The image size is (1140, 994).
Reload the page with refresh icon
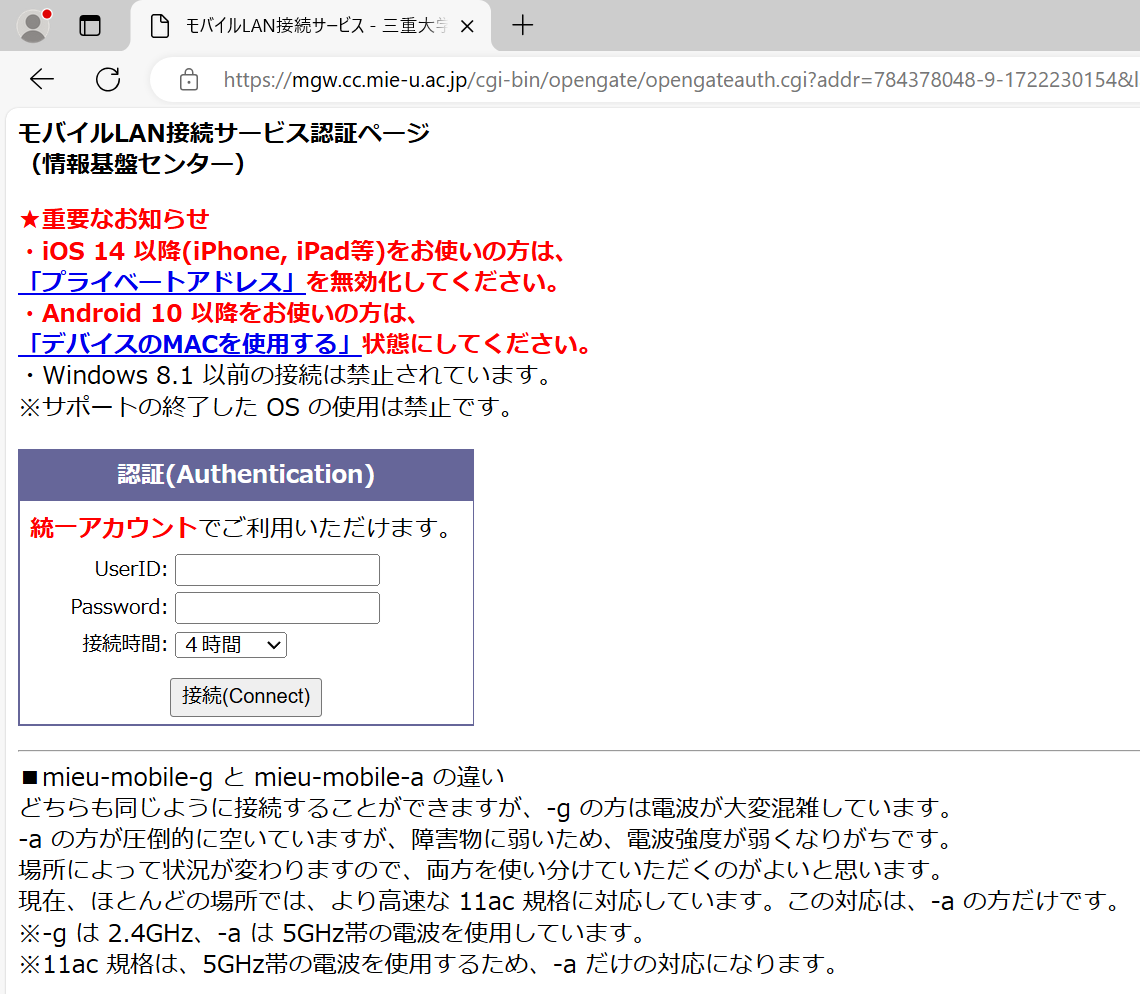click(108, 79)
